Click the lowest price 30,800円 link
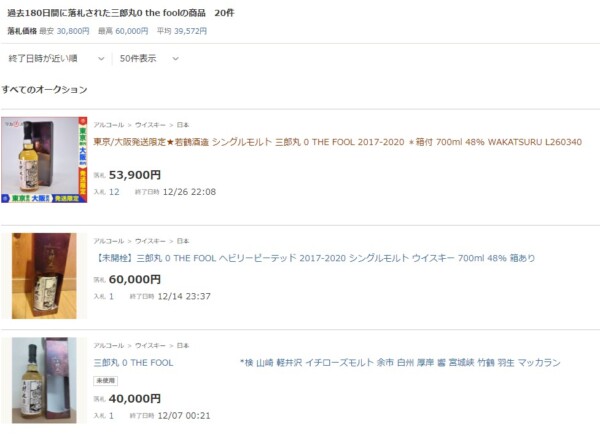 click(x=73, y=31)
